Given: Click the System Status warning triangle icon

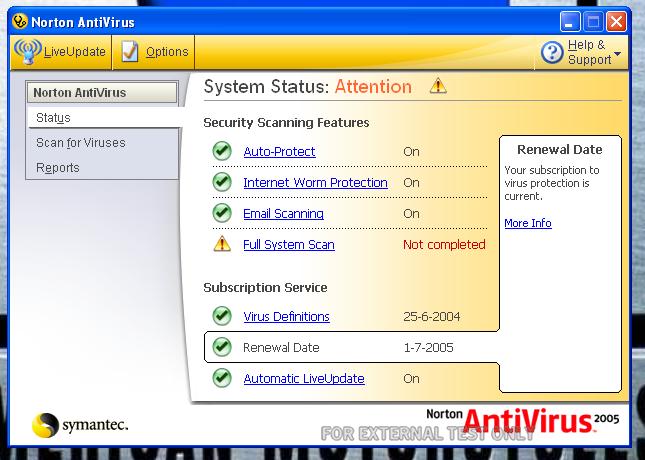Looking at the screenshot, I should click(x=438, y=86).
